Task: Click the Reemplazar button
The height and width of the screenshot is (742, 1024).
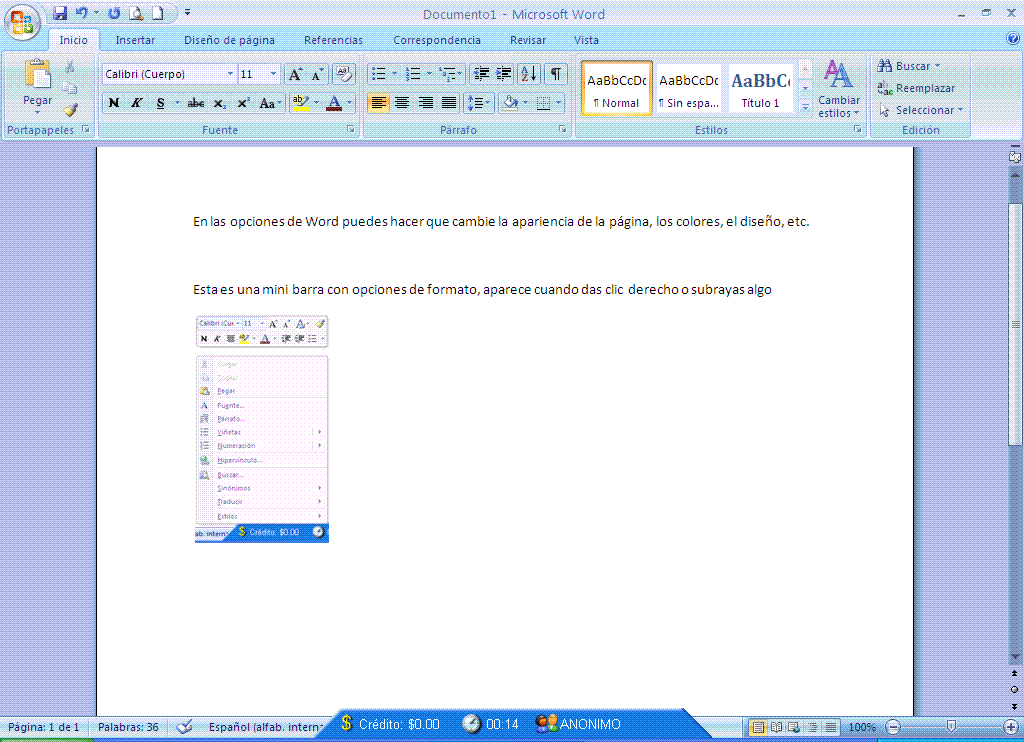Action: (916, 88)
